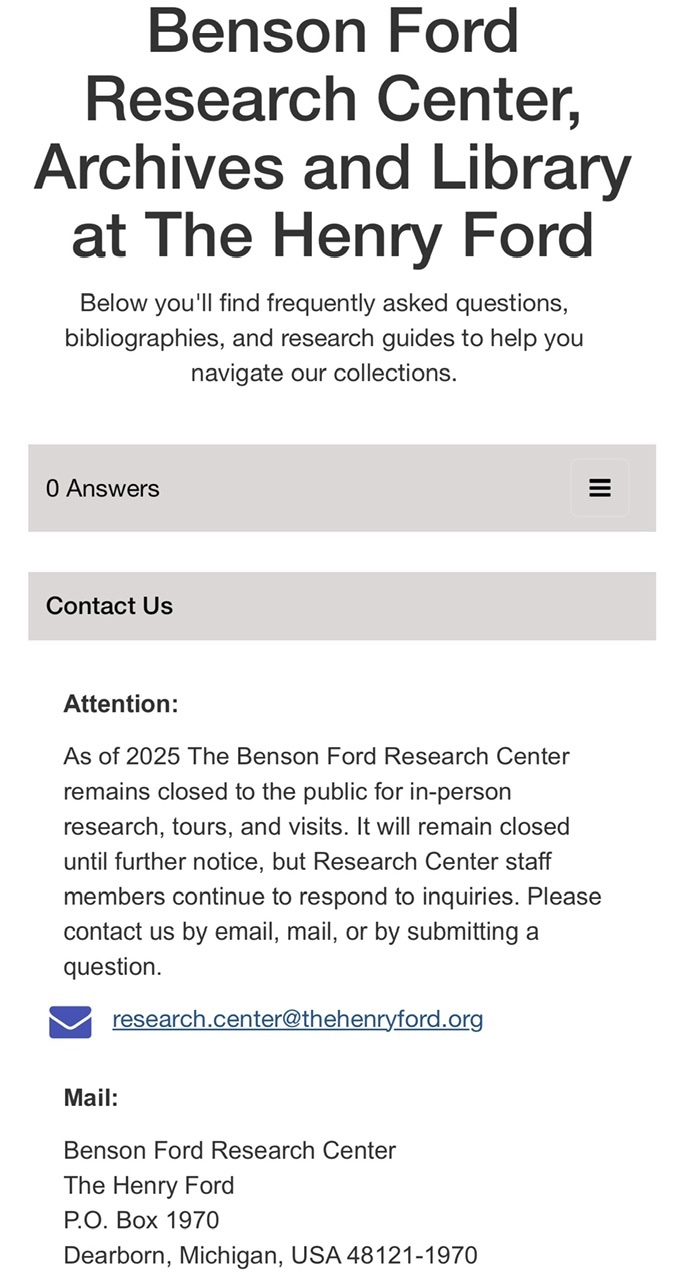Click the "Mail:" heading

[x=91, y=1098]
